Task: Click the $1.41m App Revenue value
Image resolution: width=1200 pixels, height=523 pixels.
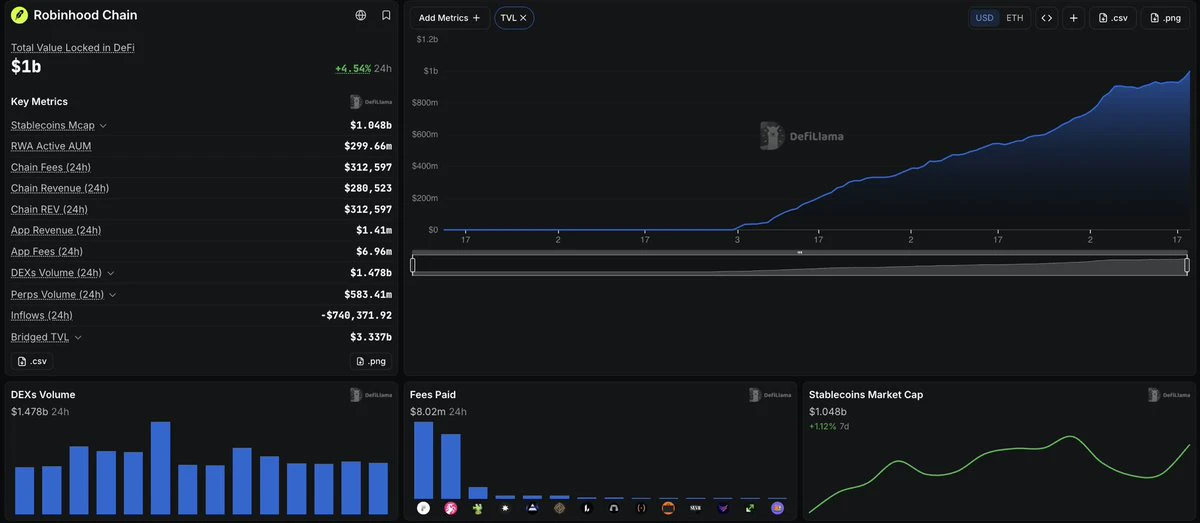Action: click(374, 230)
